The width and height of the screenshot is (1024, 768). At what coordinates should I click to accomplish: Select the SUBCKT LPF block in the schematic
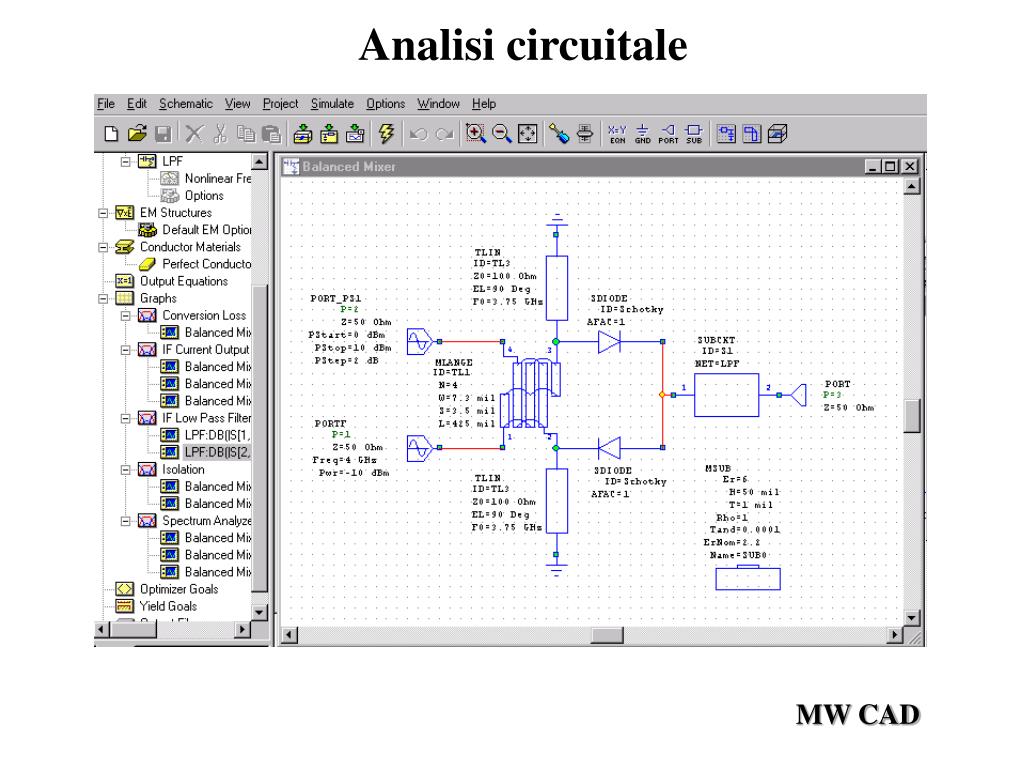click(x=726, y=395)
